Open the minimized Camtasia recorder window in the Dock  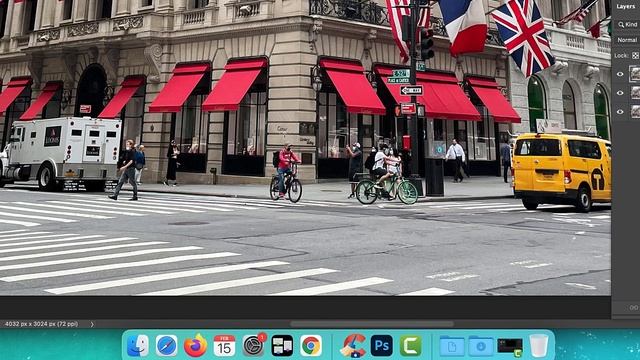tap(510, 347)
